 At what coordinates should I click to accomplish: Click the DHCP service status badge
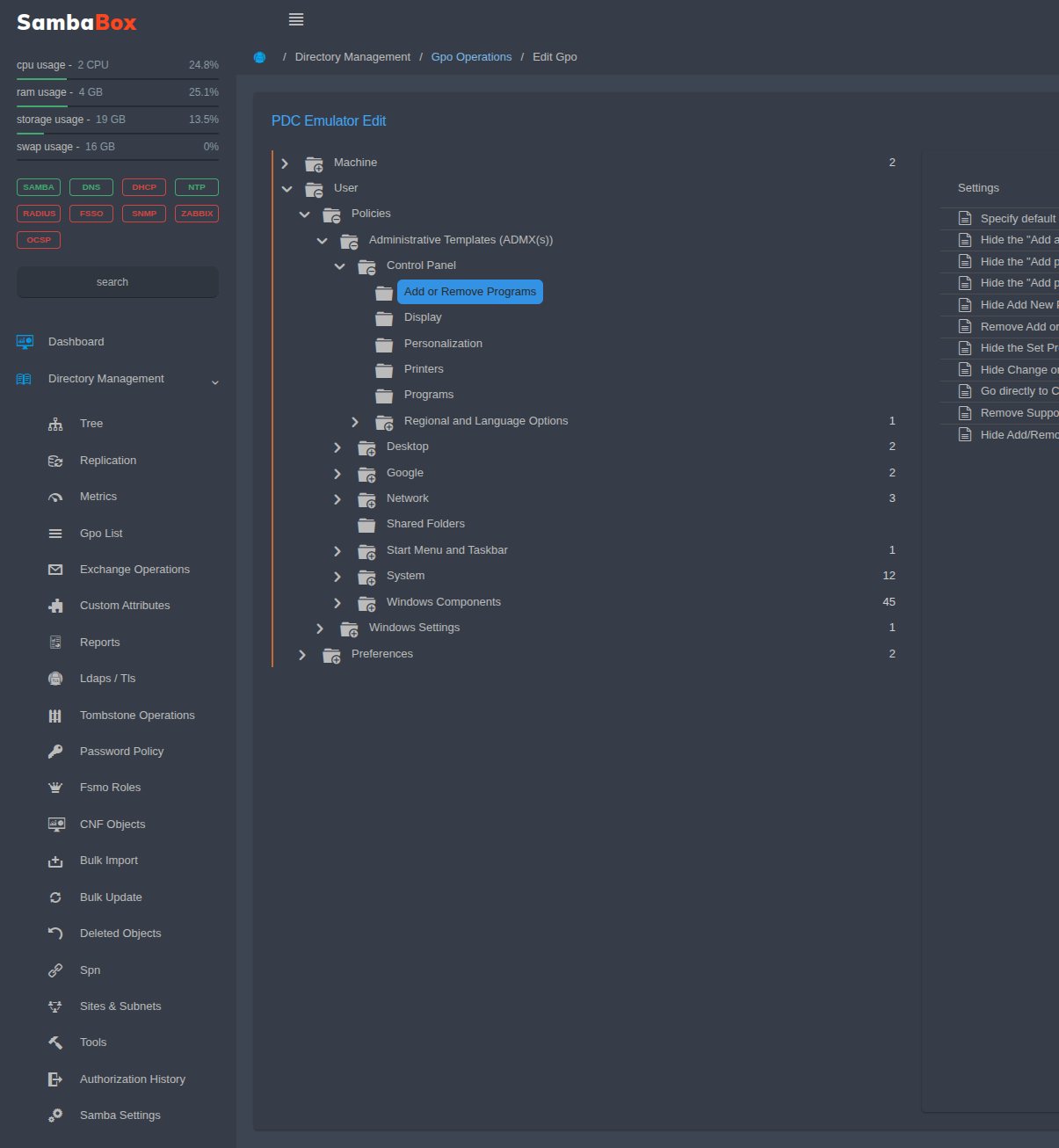(x=144, y=187)
